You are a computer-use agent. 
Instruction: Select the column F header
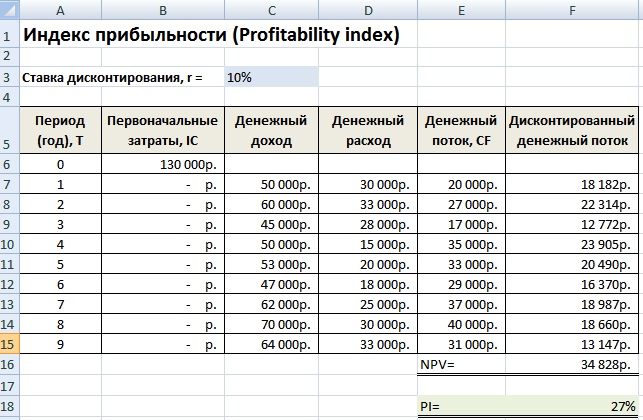click(x=573, y=10)
